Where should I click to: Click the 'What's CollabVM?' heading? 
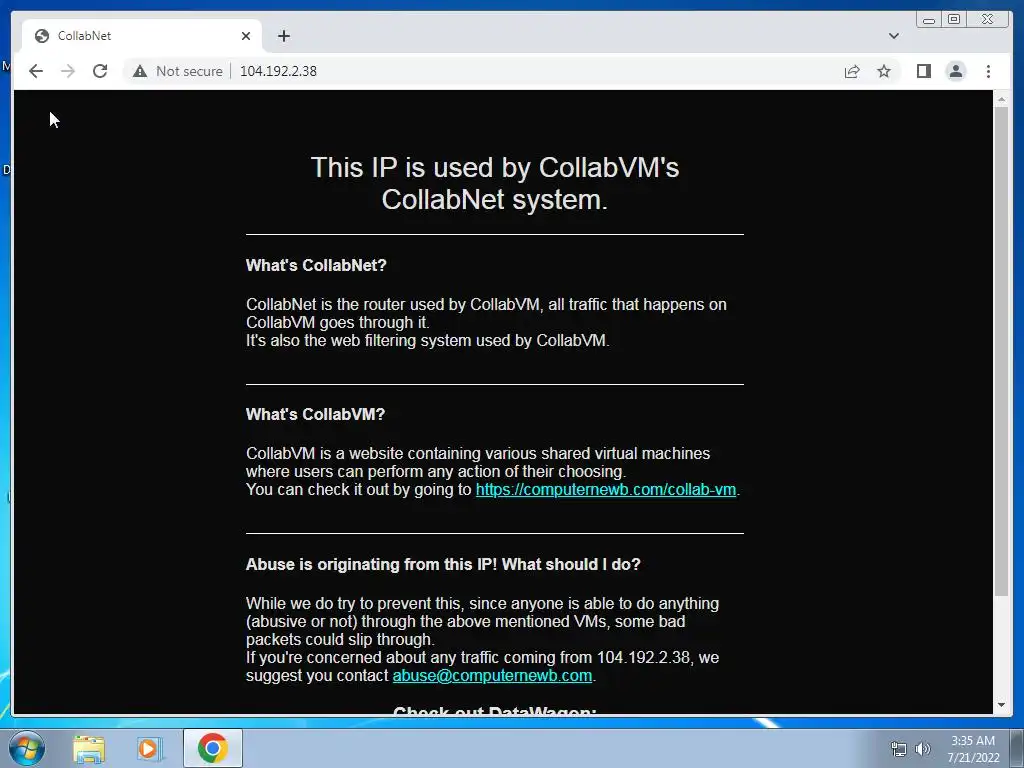315,414
